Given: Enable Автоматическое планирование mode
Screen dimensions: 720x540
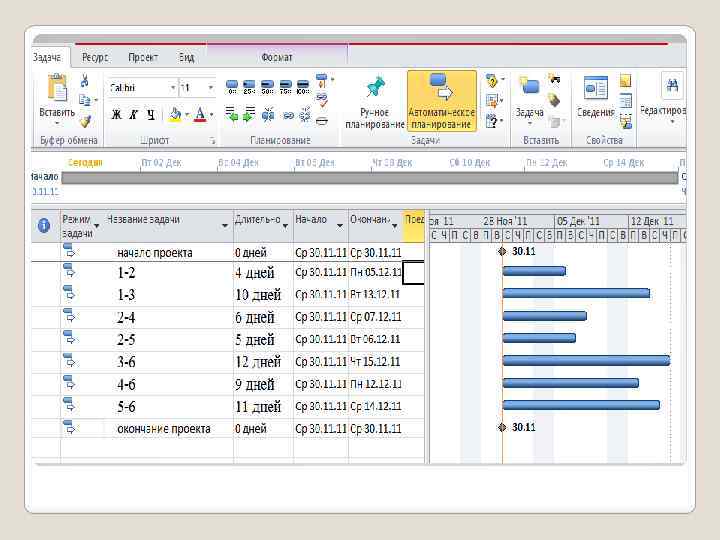Looking at the screenshot, I should coord(441,88).
